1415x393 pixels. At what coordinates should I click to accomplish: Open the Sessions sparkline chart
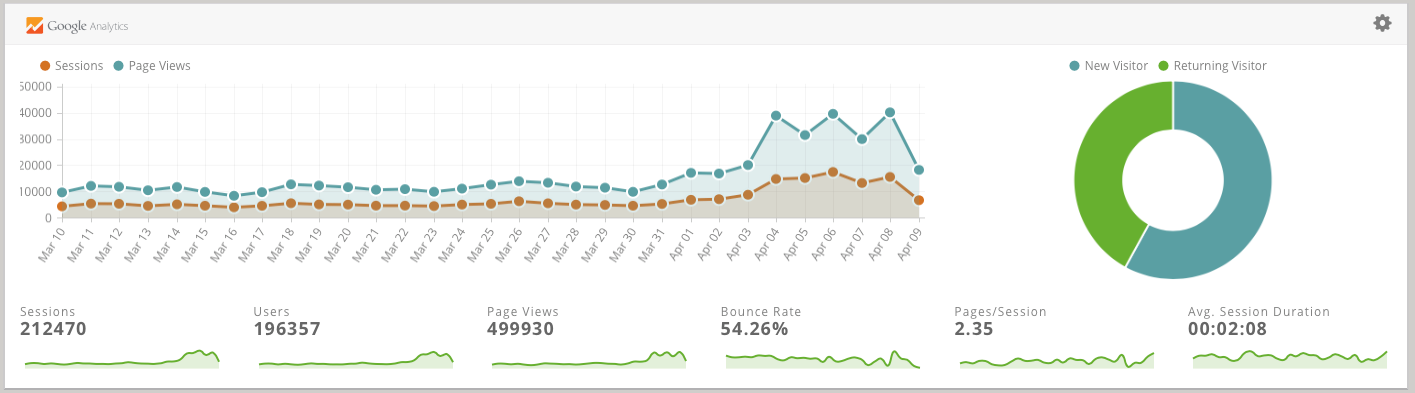pos(122,359)
